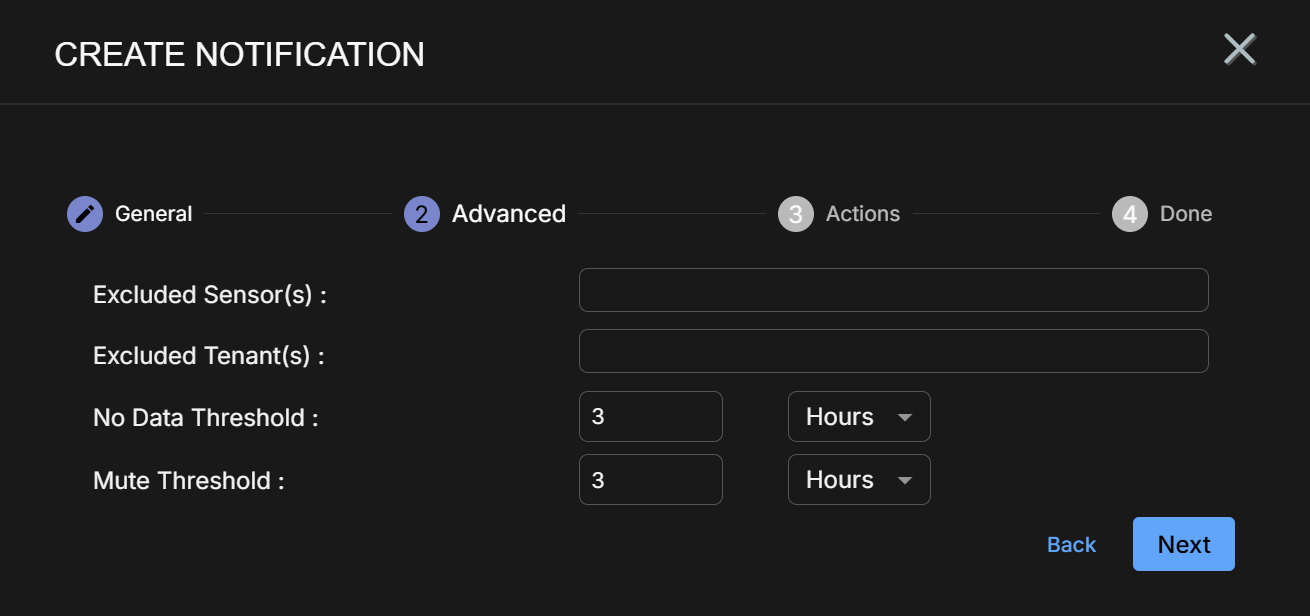This screenshot has width=1310, height=616.
Task: Select the Done step label
Action: (1185, 214)
